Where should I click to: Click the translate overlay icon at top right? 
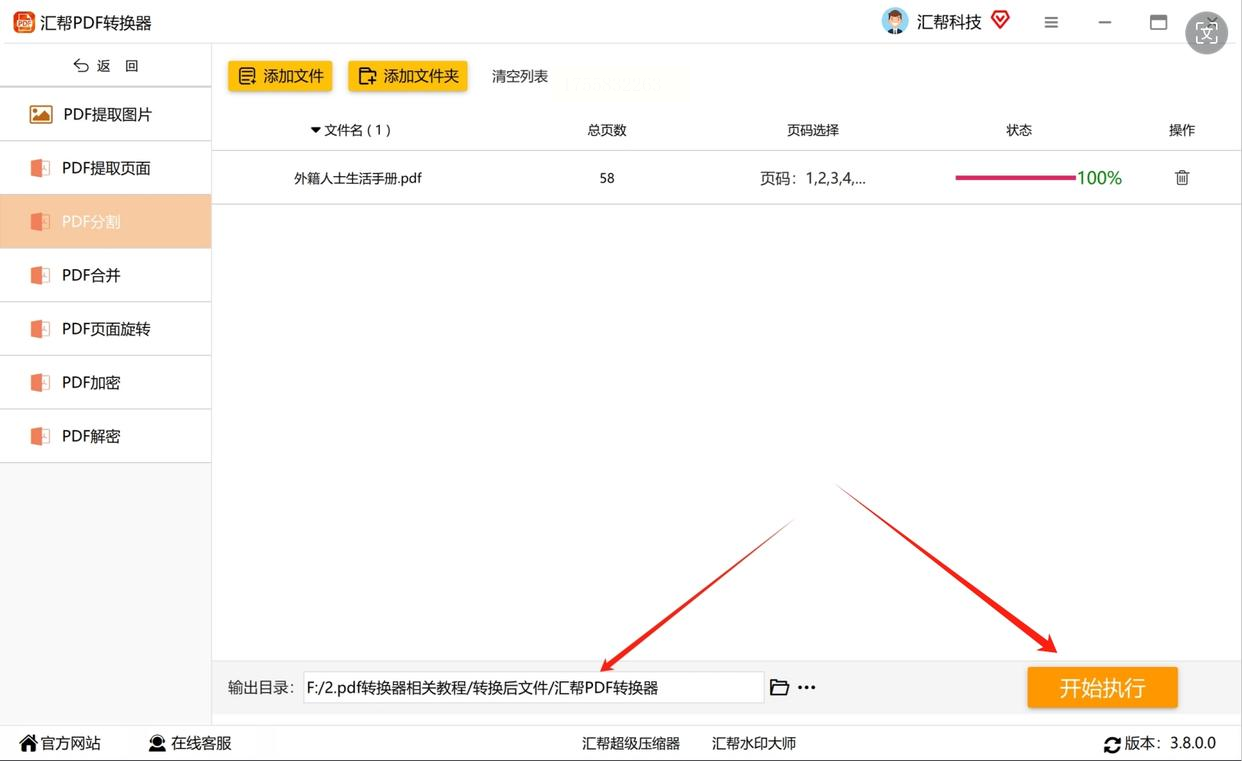[x=1206, y=33]
